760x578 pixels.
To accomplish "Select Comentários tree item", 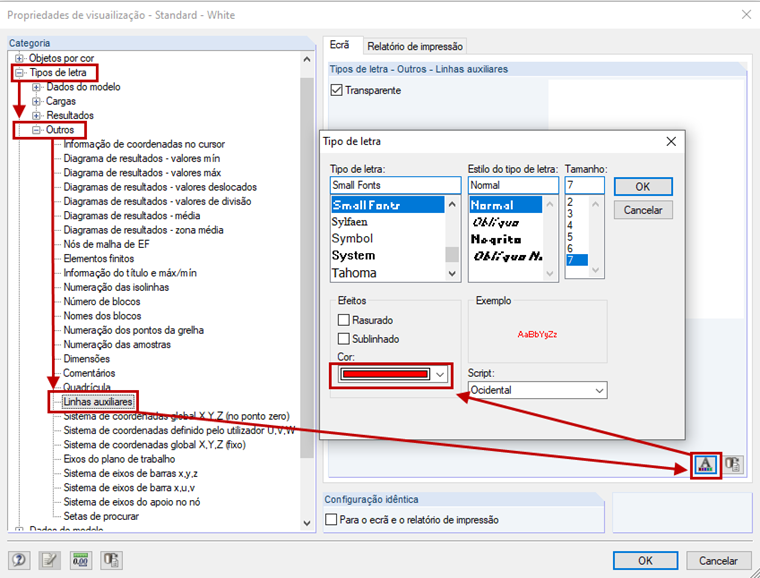I will coord(89,373).
